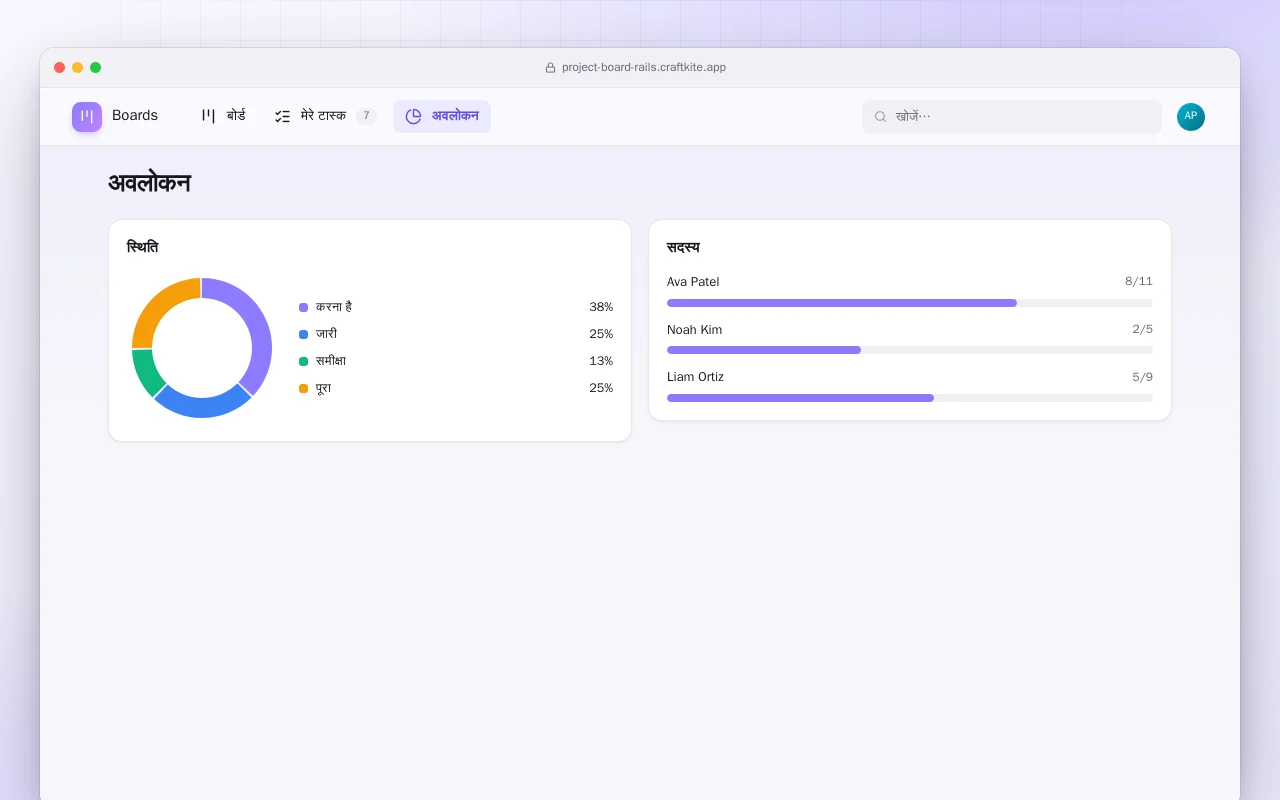Click the 38% value
The image size is (1280, 800).
(x=601, y=307)
